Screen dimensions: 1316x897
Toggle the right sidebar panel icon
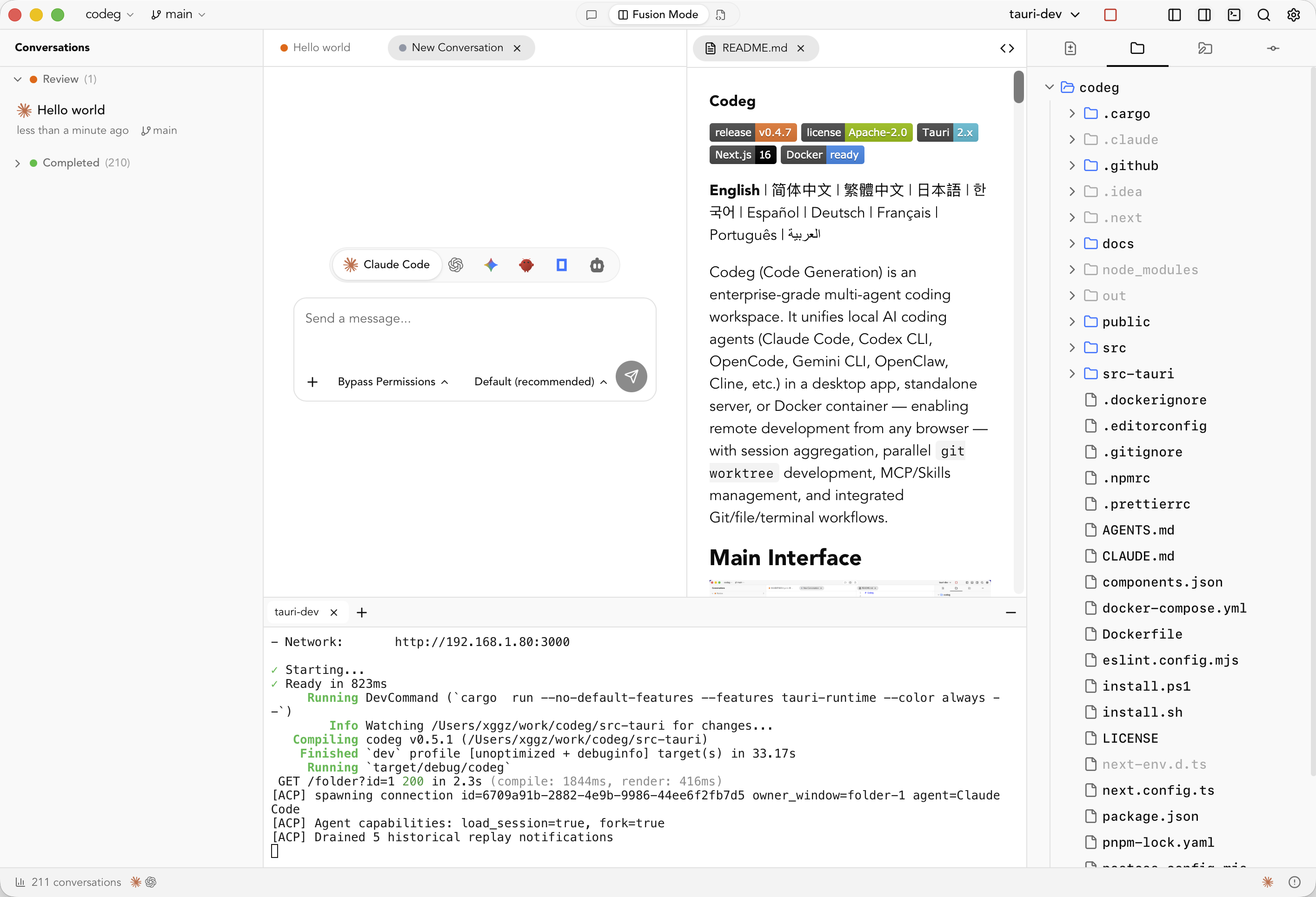[1204, 15]
